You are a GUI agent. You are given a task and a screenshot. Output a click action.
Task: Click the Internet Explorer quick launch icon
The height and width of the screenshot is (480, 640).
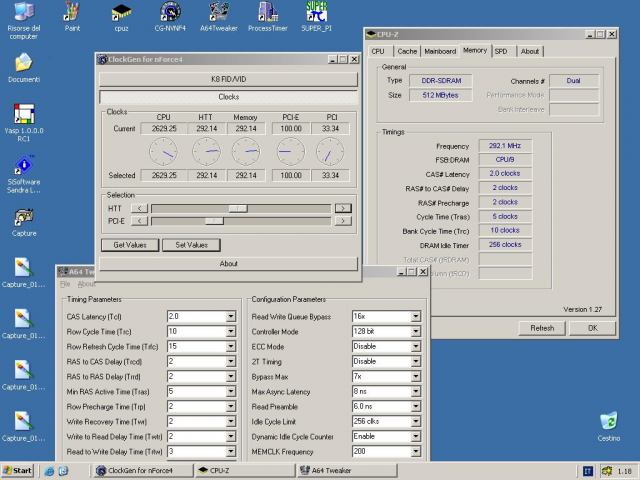pyautogui.click(x=49, y=471)
